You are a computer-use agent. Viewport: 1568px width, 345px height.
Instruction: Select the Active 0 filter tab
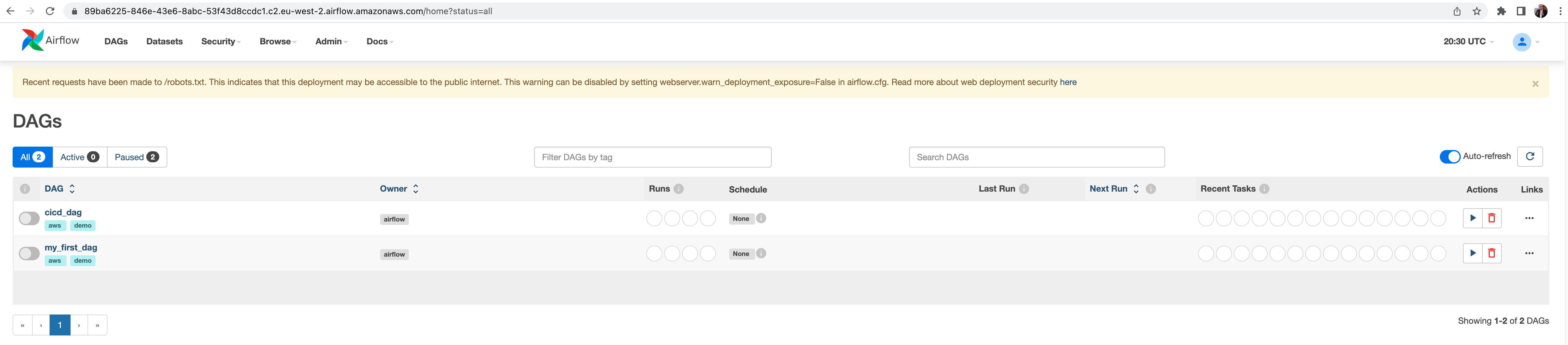(80, 157)
